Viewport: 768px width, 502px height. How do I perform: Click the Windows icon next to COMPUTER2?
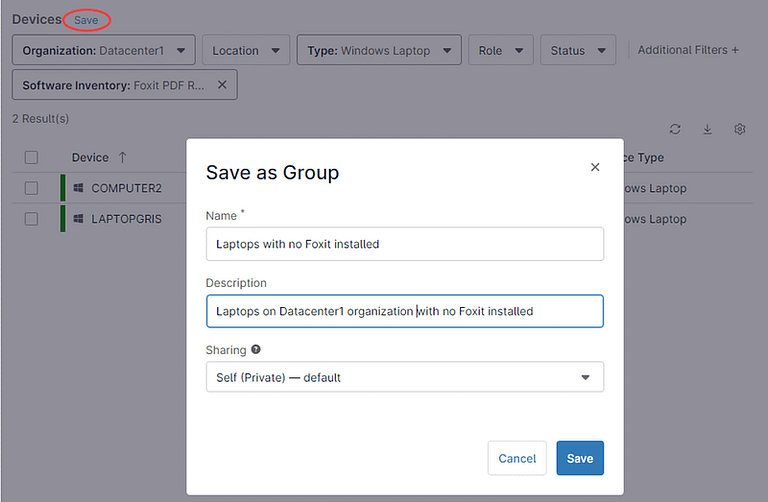(x=78, y=188)
